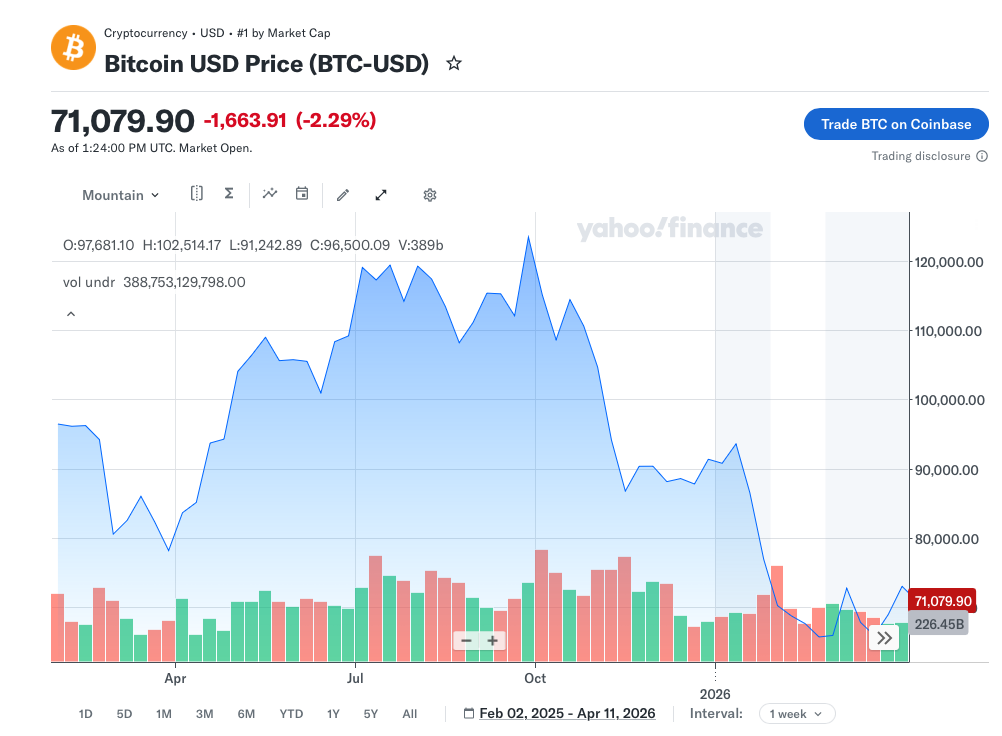Open the Mountain chart type dropdown

(121, 195)
